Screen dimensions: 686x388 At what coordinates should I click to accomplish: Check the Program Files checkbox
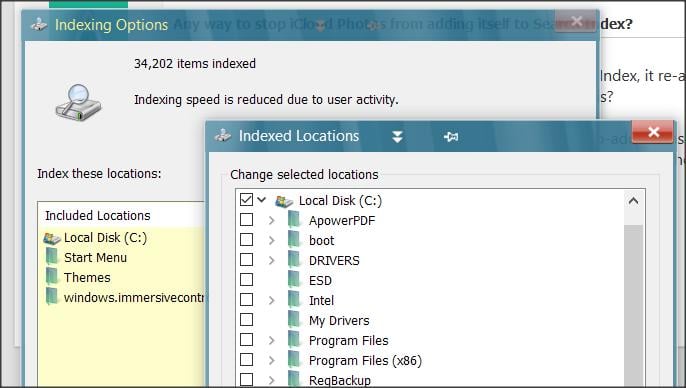pos(246,339)
